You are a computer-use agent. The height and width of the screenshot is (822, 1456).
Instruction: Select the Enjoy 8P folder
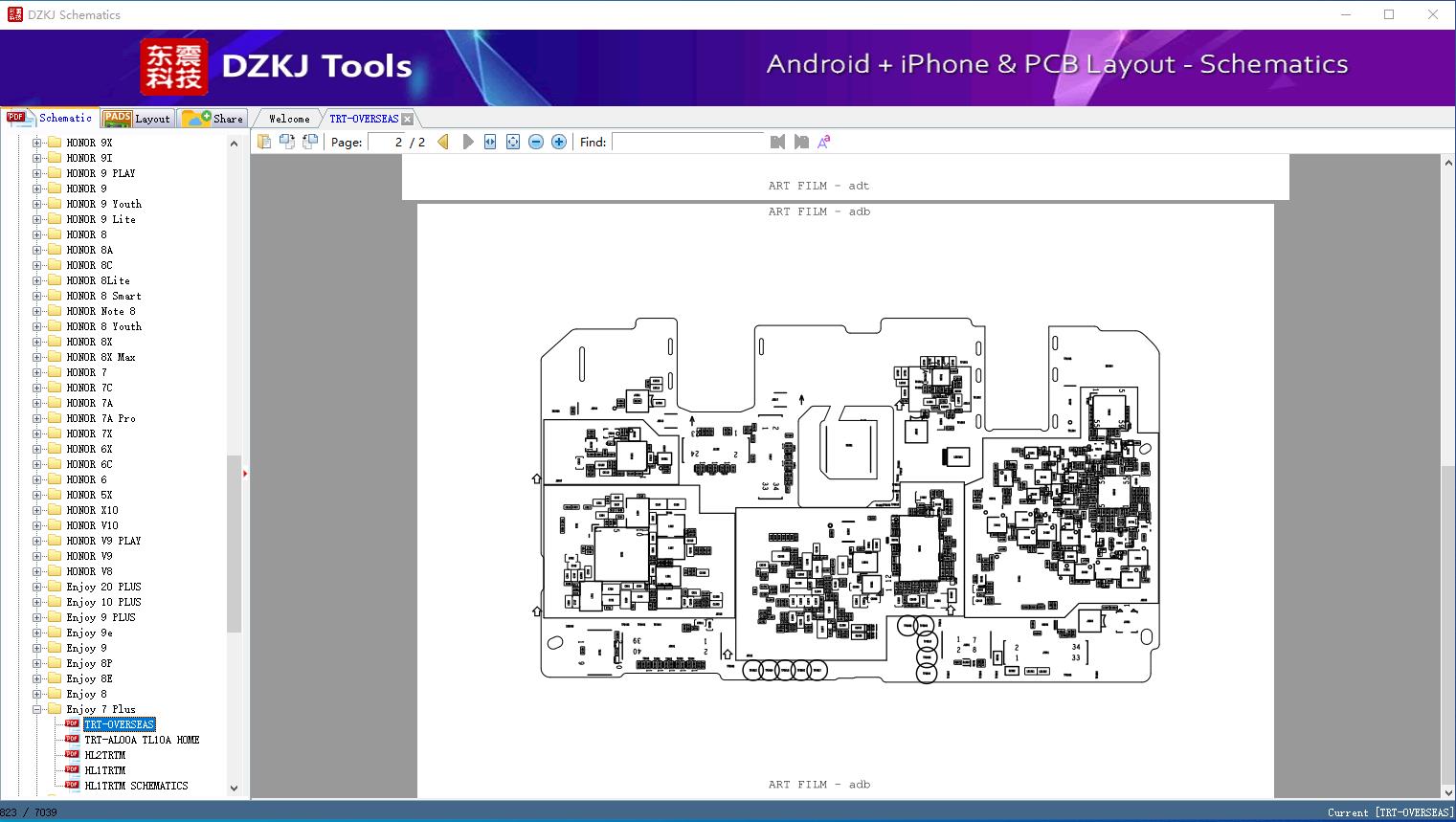tap(89, 663)
